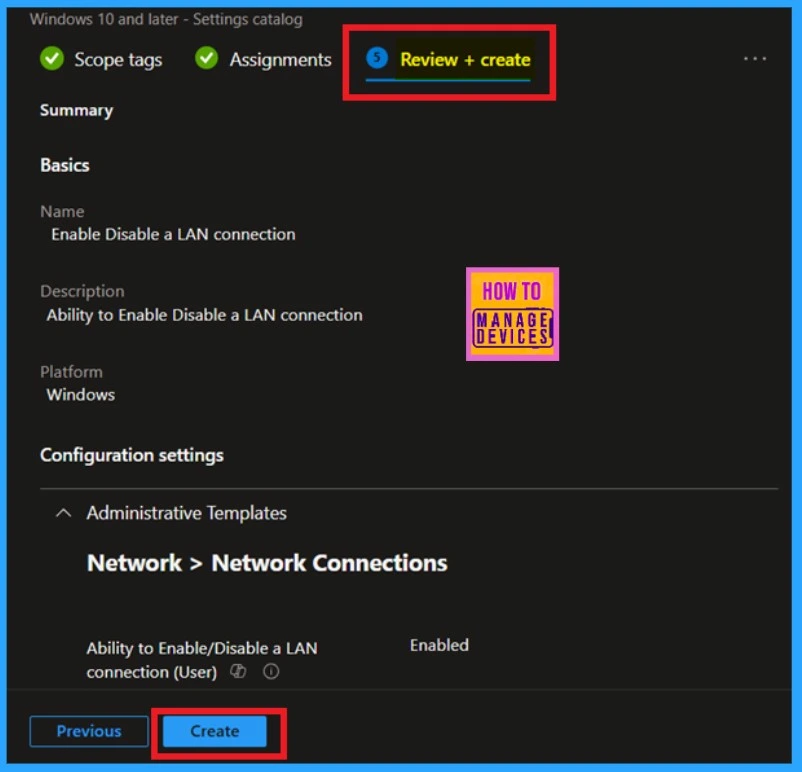The image size is (802, 772).
Task: Click the Copilot icon beside LAN connection (User)
Action: click(238, 671)
